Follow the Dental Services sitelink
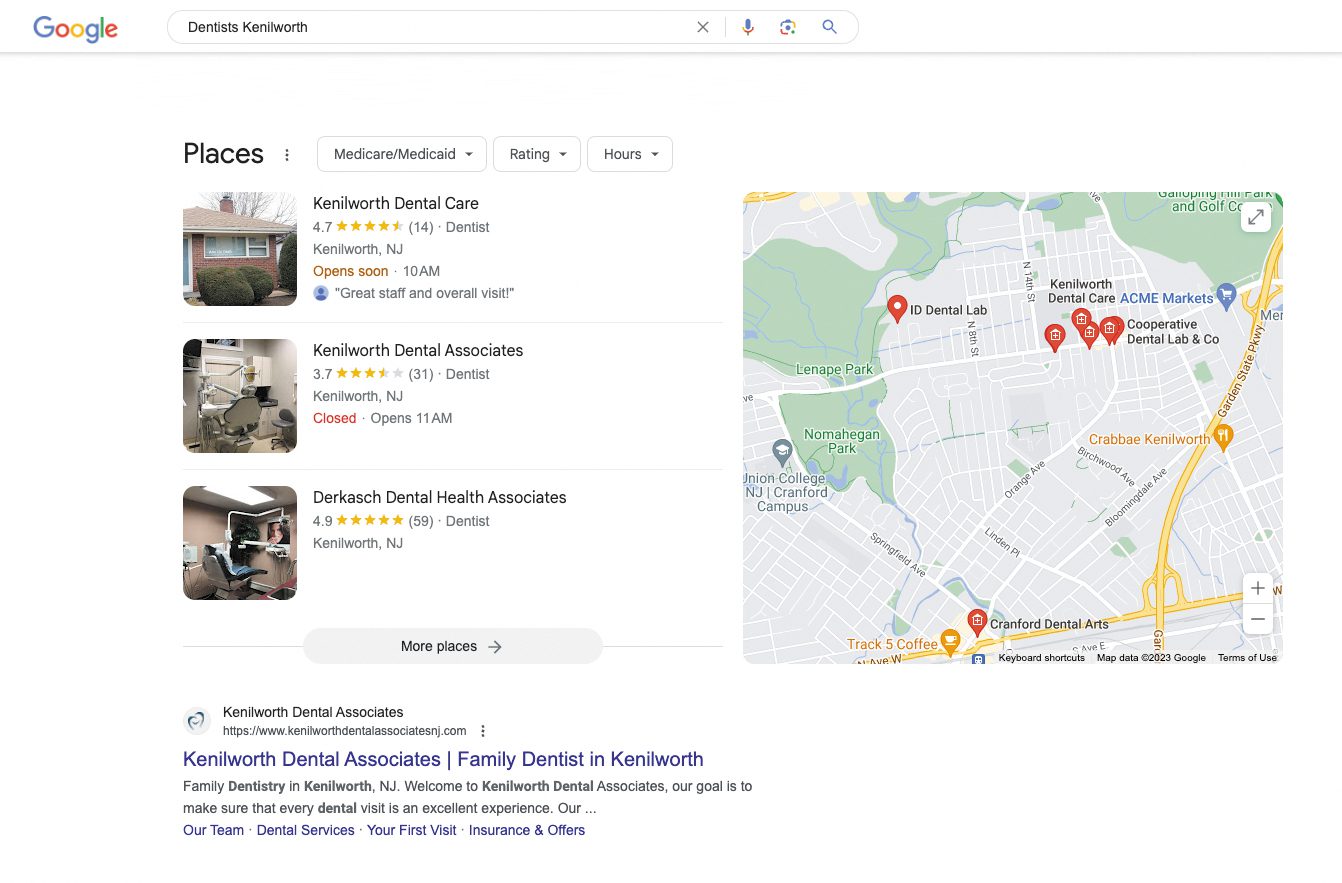Screen dimensions: 1342x883 click(x=306, y=830)
